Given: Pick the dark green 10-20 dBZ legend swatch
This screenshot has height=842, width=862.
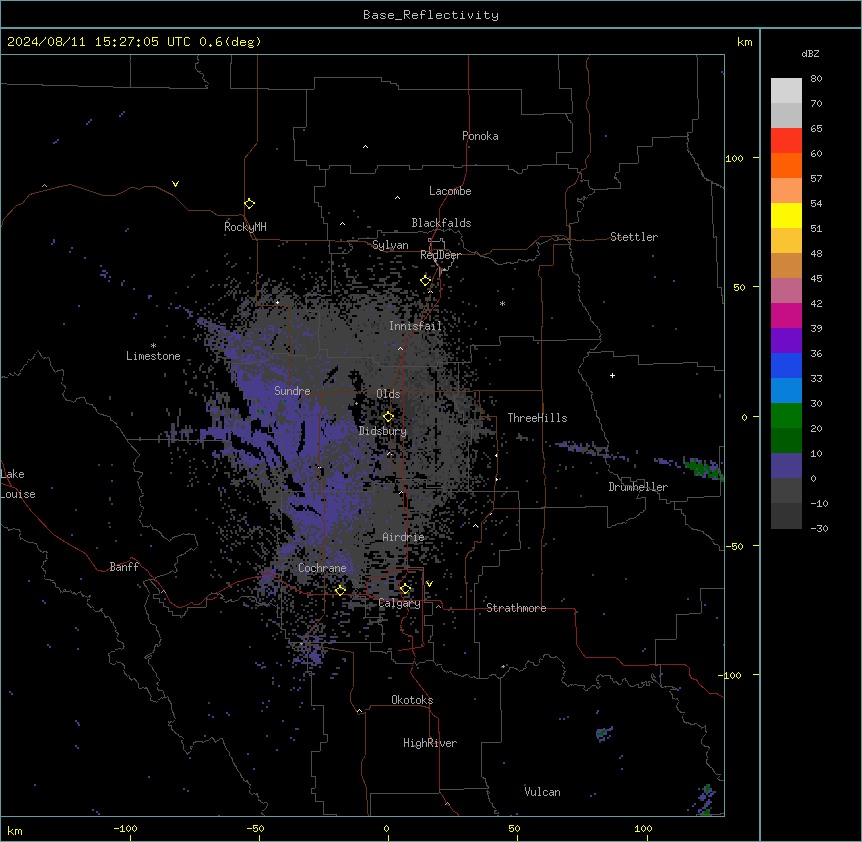Looking at the screenshot, I should coord(786,440).
